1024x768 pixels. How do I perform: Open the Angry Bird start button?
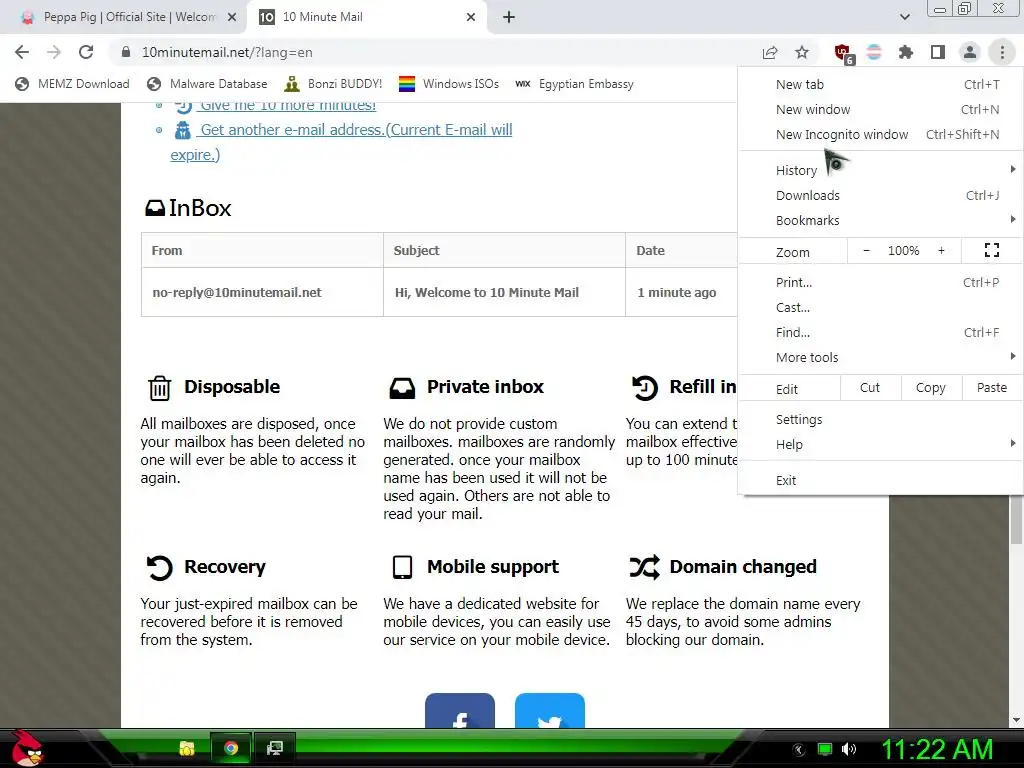[x=27, y=748]
